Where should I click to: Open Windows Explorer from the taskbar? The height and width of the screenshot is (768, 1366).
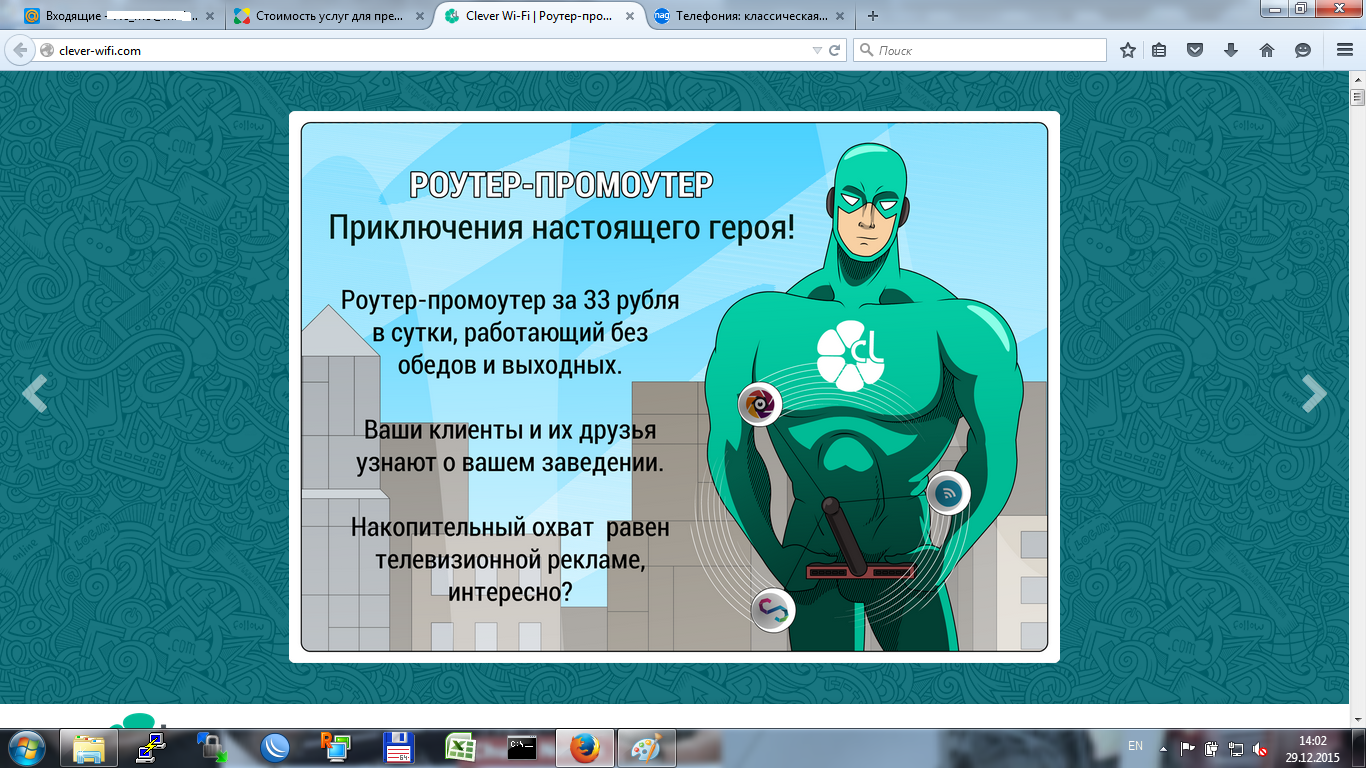[89, 748]
